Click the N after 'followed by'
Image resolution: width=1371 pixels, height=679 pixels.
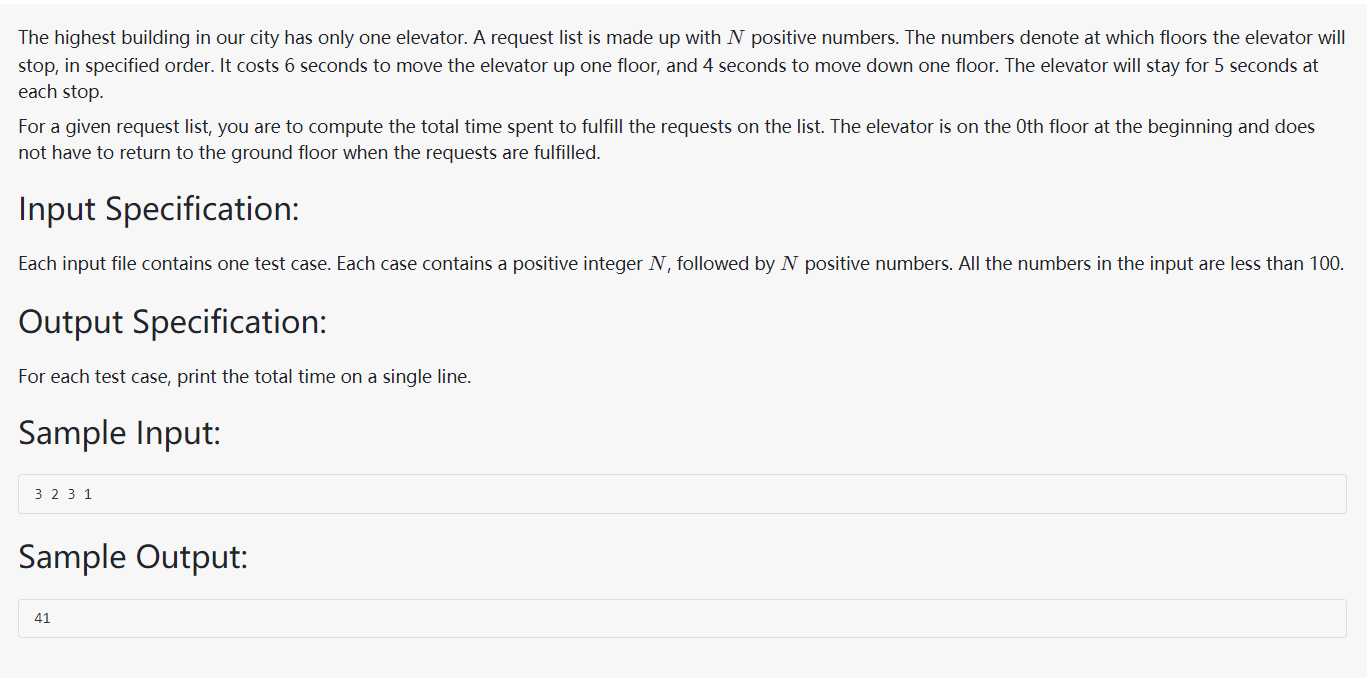tap(790, 264)
